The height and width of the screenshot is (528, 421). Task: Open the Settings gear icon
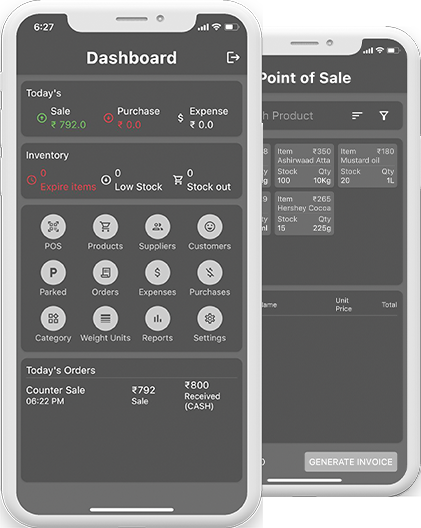coord(210,318)
